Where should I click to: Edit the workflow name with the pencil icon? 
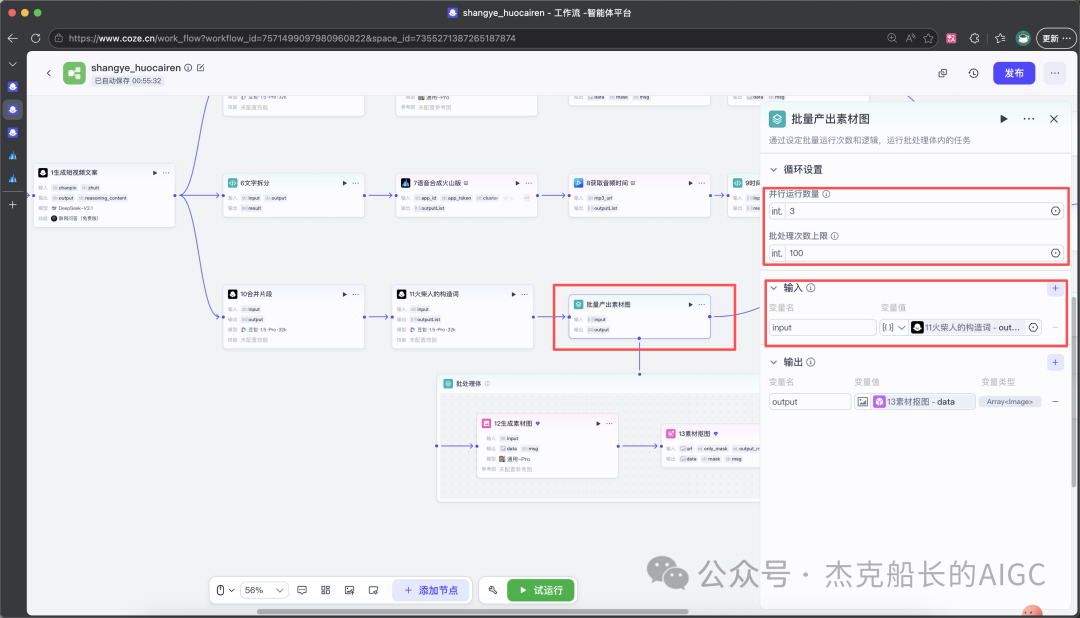[x=200, y=68]
